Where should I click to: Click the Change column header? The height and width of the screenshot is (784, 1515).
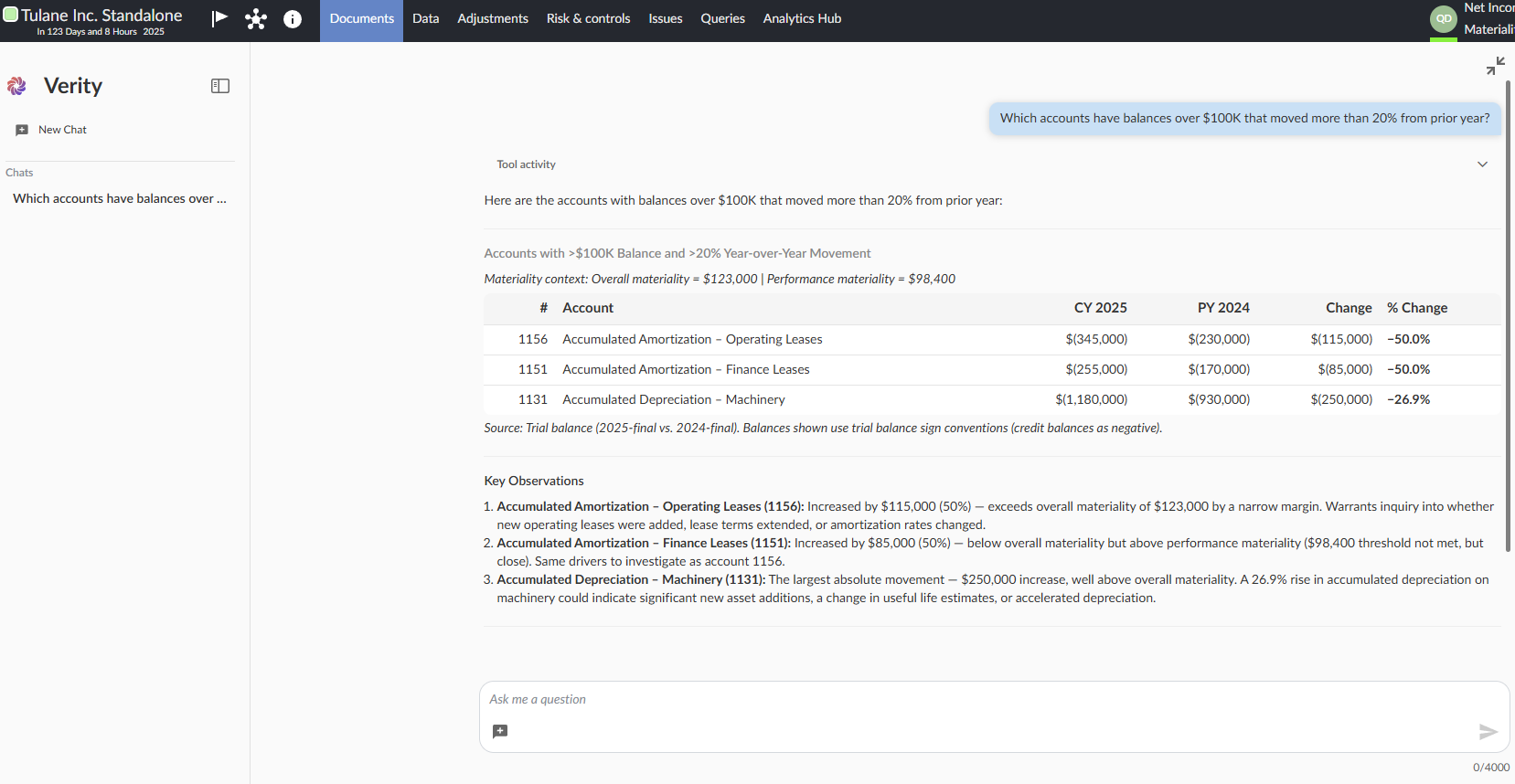[1349, 308]
